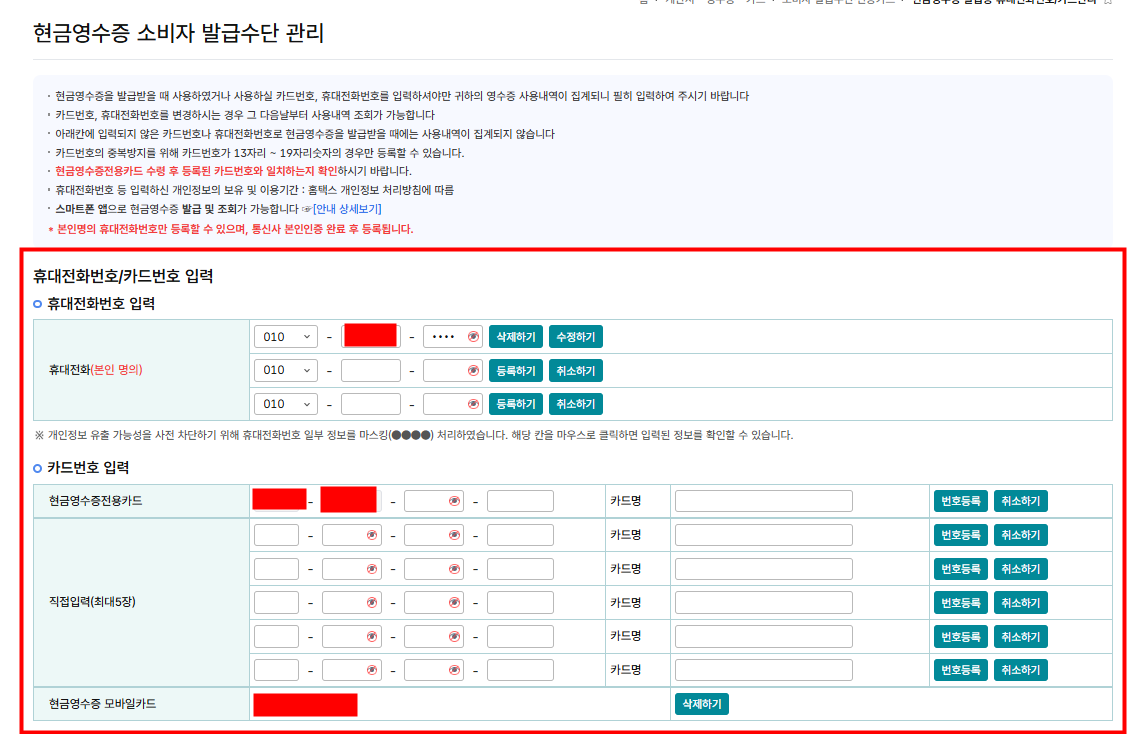1144x734 pixels.
Task: Click 번호등록 in second 직접입력 card row
Action: [x=961, y=569]
